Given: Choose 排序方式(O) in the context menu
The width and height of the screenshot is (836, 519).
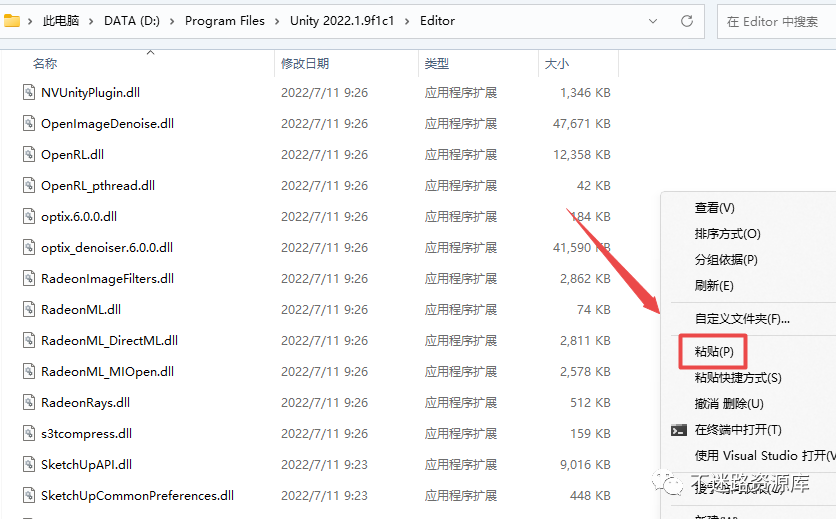Looking at the screenshot, I should [x=727, y=234].
